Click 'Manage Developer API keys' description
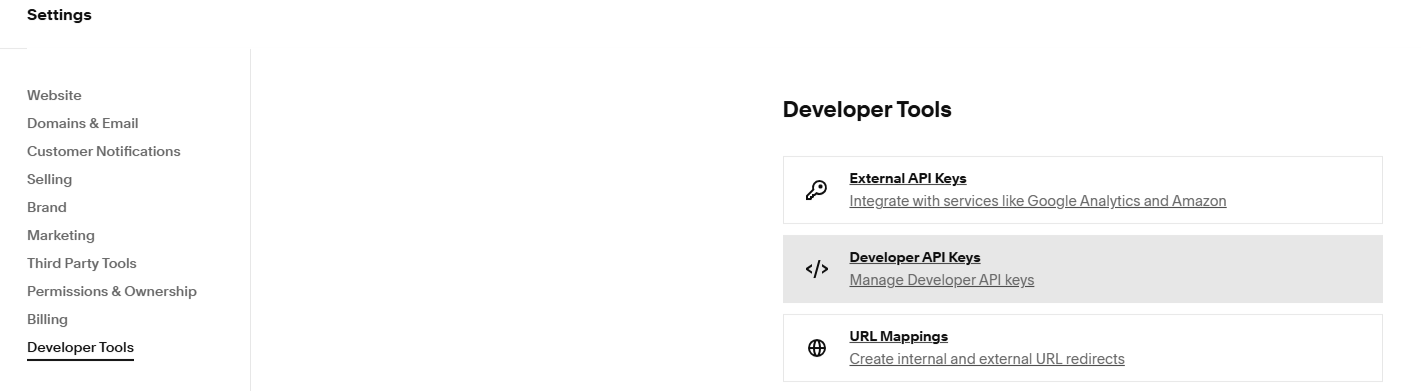This screenshot has height=391, width=1421. [x=942, y=280]
